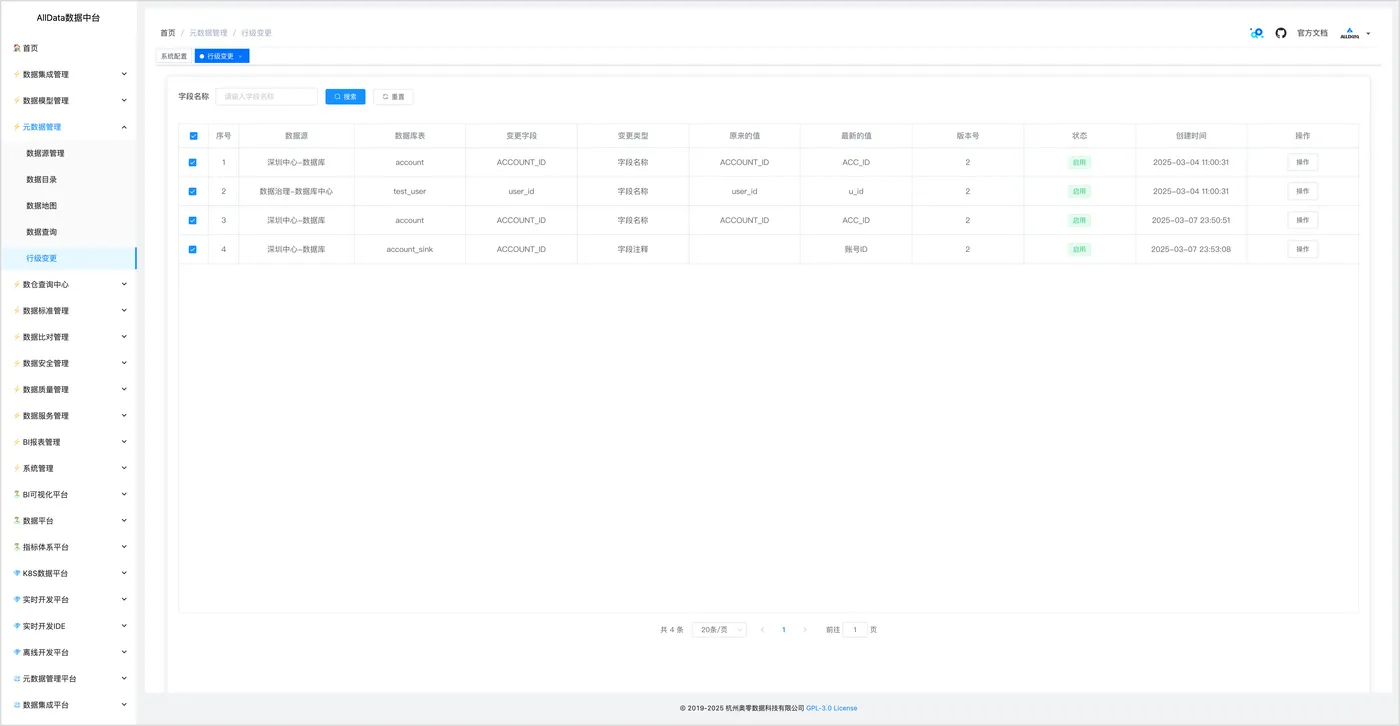Go to the previous page arrow in pagination
The width and height of the screenshot is (1400, 726).
(x=762, y=630)
